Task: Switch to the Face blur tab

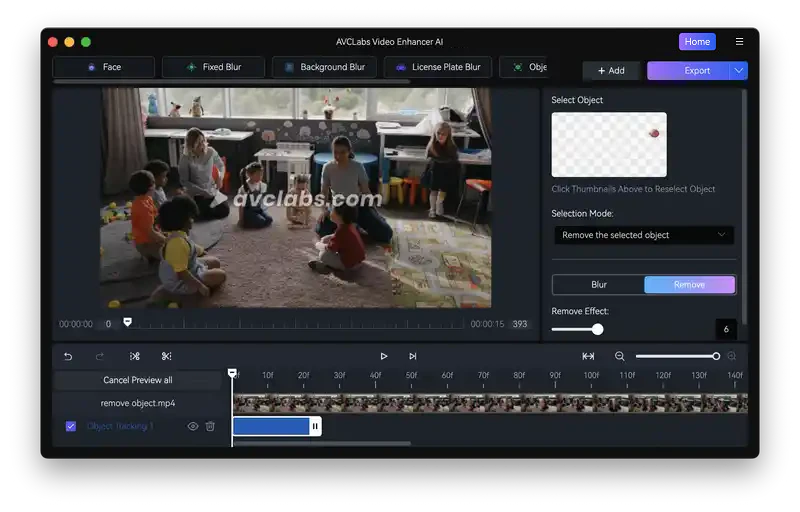Action: (x=104, y=67)
